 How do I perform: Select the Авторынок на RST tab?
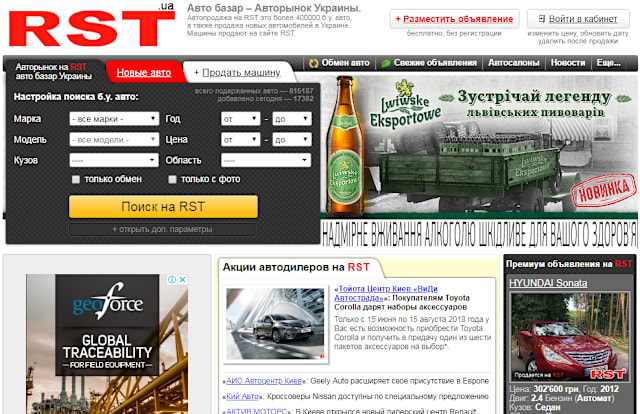pos(54,71)
